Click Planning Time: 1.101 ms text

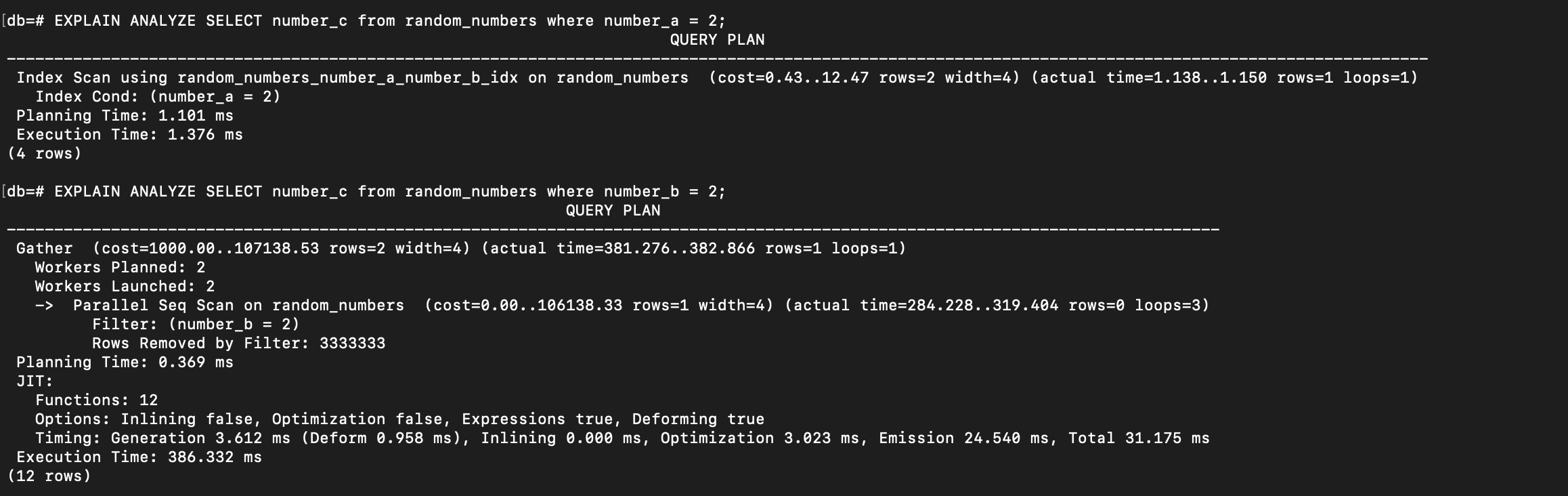tap(125, 116)
